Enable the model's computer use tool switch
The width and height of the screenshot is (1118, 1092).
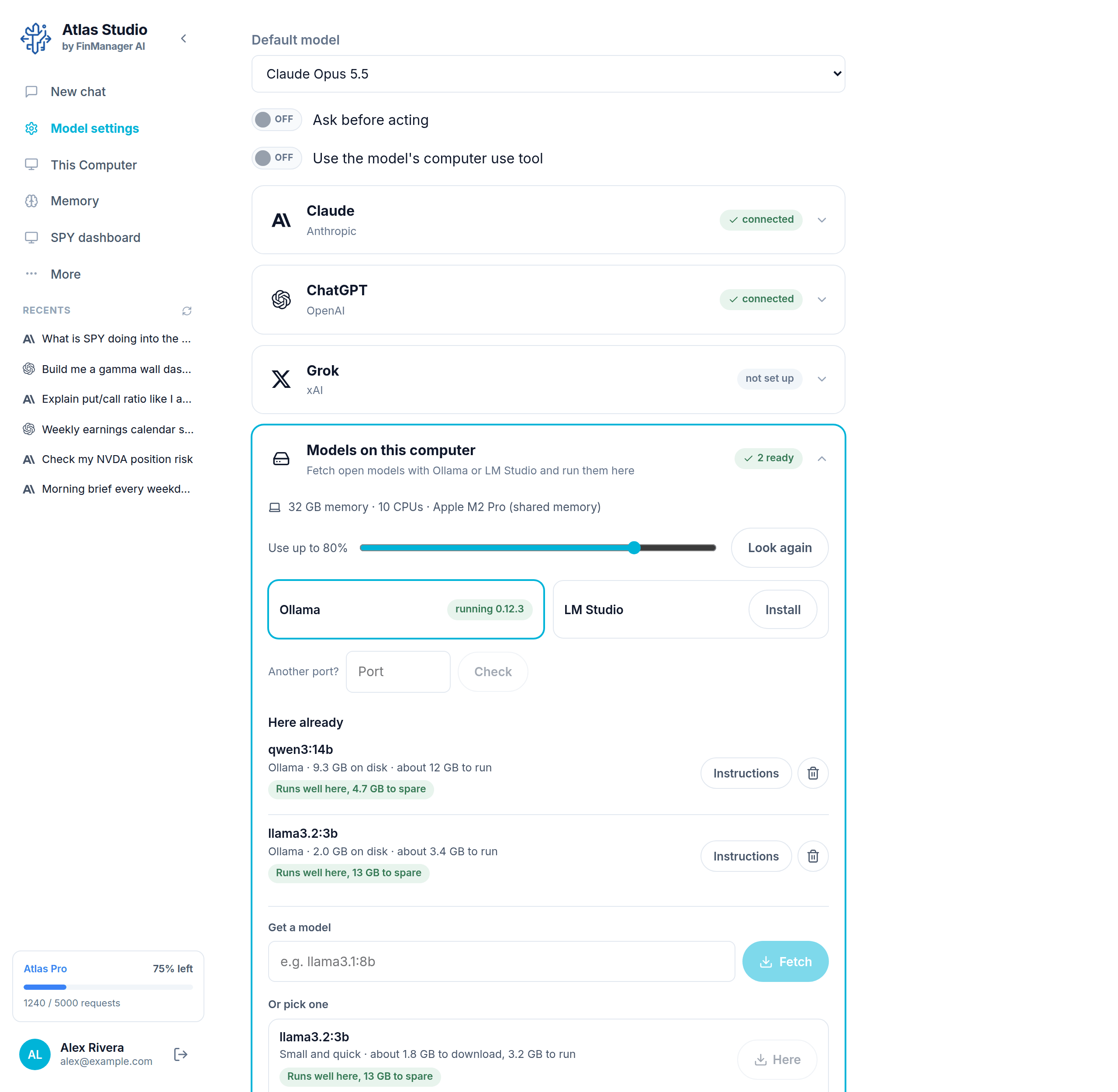coord(277,158)
